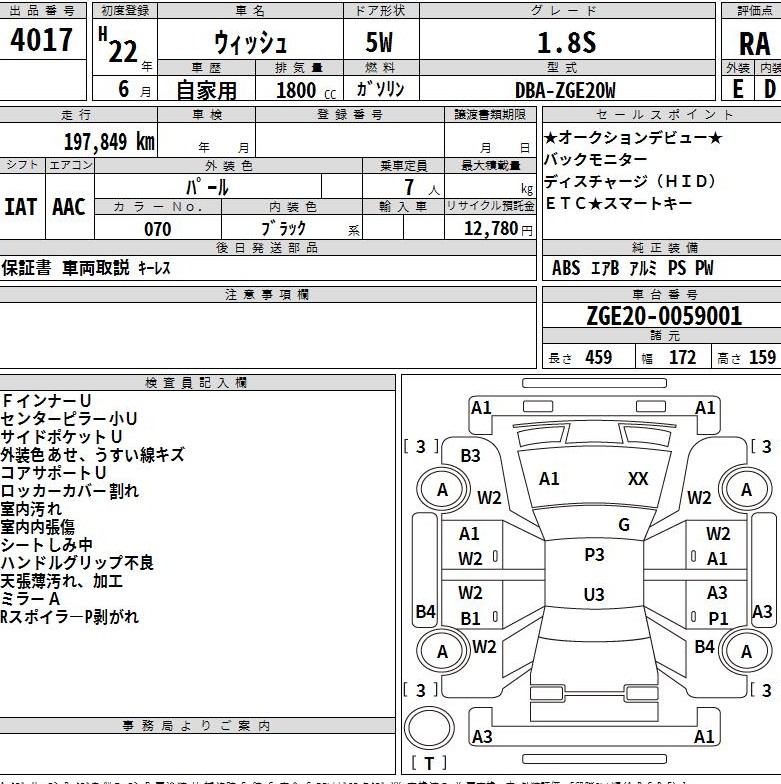Select the interior color ブラック
This screenshot has width=781, height=784.
pos(284,228)
